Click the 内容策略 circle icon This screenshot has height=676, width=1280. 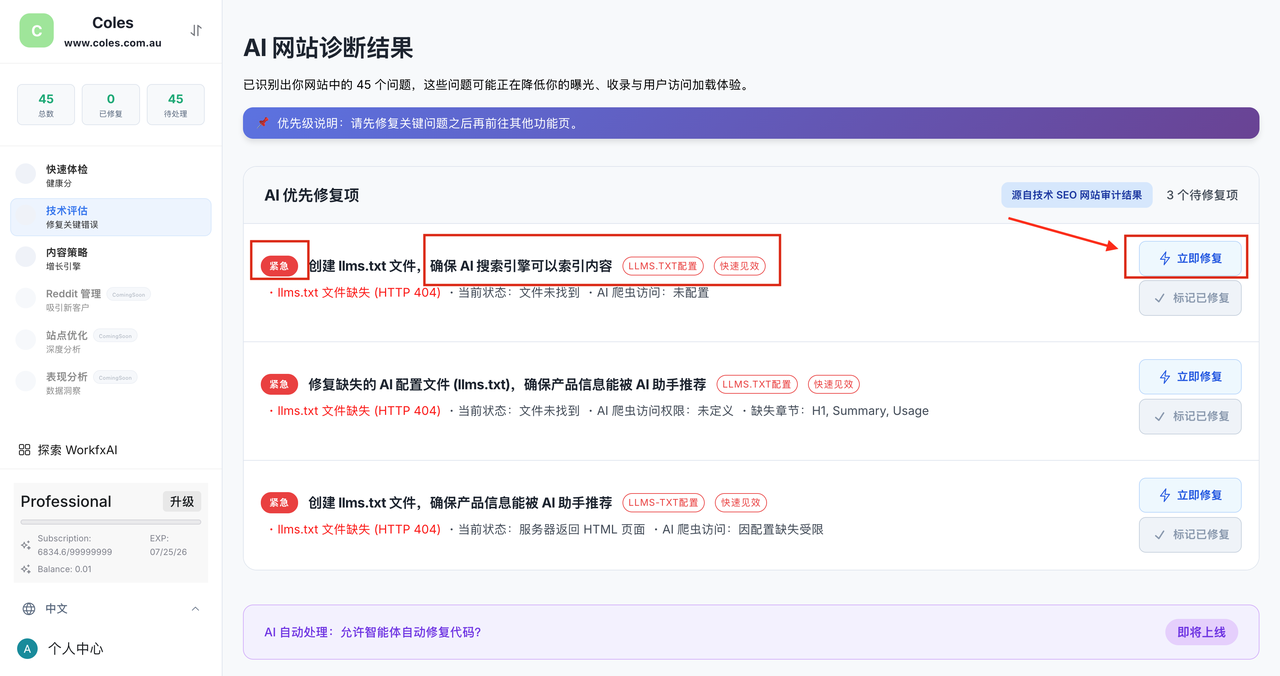pos(26,257)
